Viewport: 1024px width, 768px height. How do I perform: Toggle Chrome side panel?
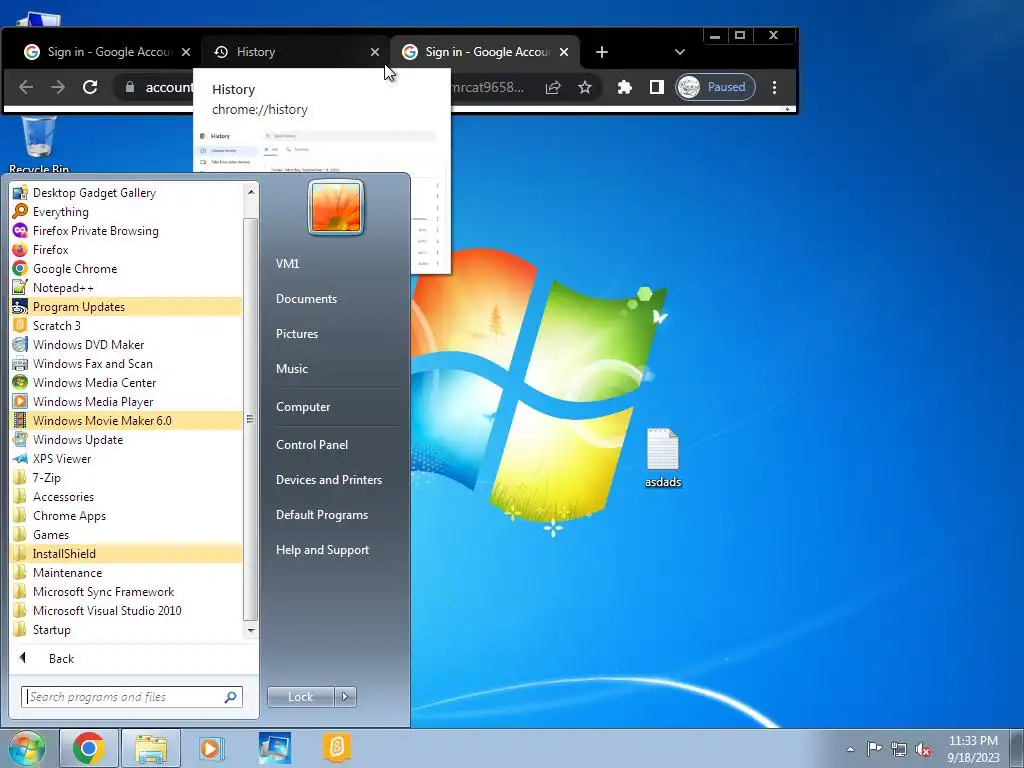point(657,88)
